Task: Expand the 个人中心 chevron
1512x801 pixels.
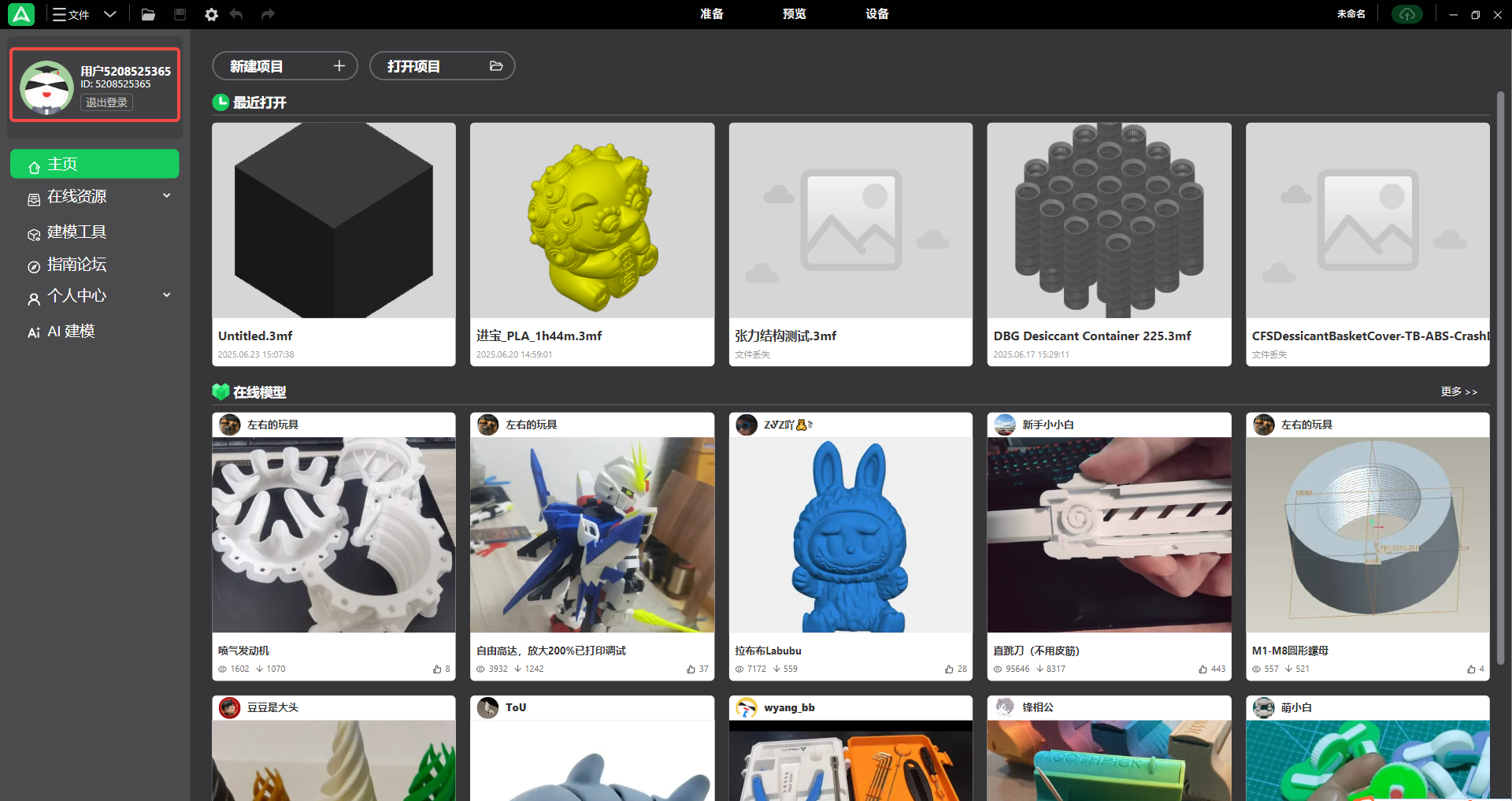Action: [166, 295]
